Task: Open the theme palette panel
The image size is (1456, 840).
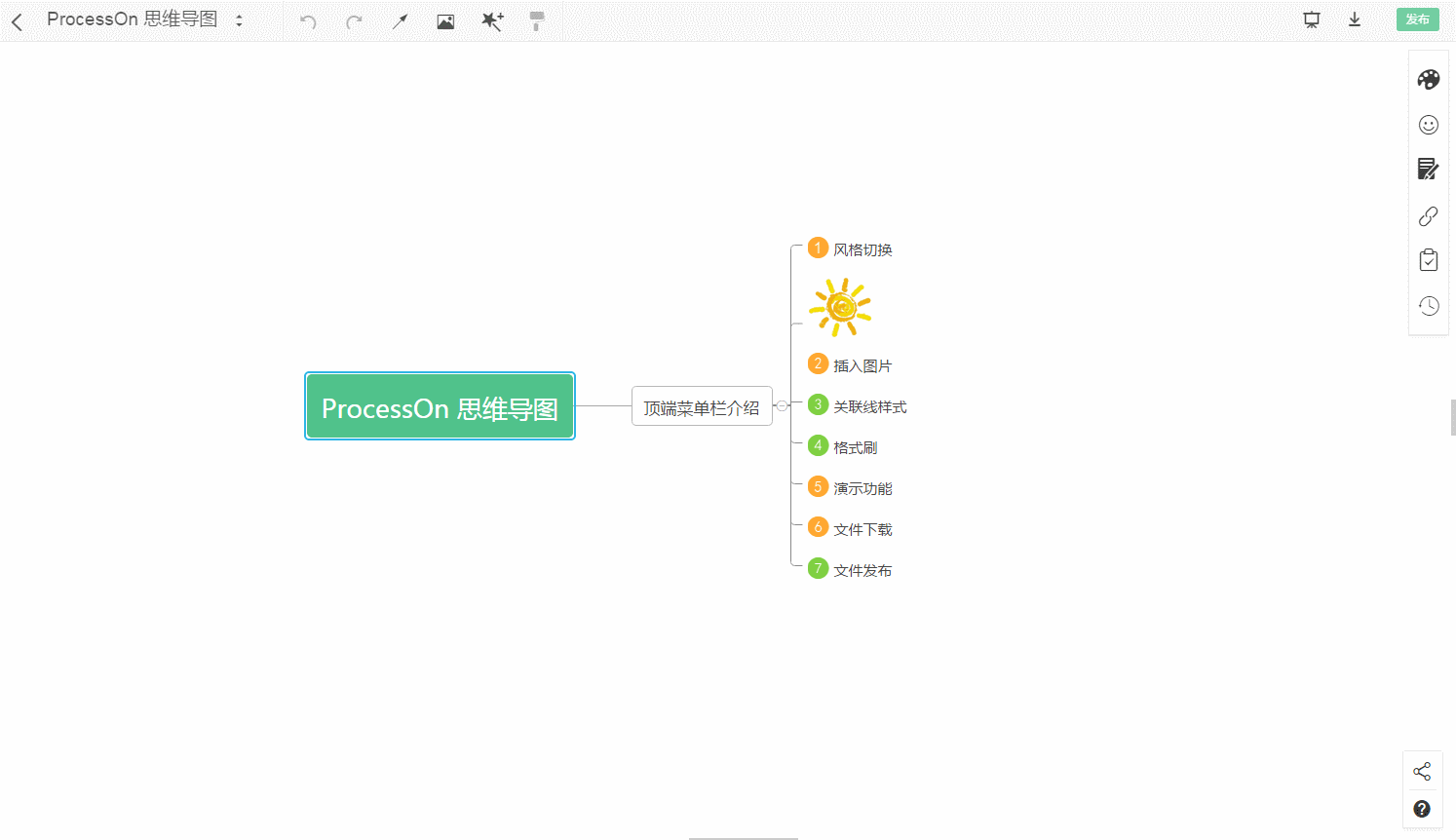Action: click(x=1428, y=79)
